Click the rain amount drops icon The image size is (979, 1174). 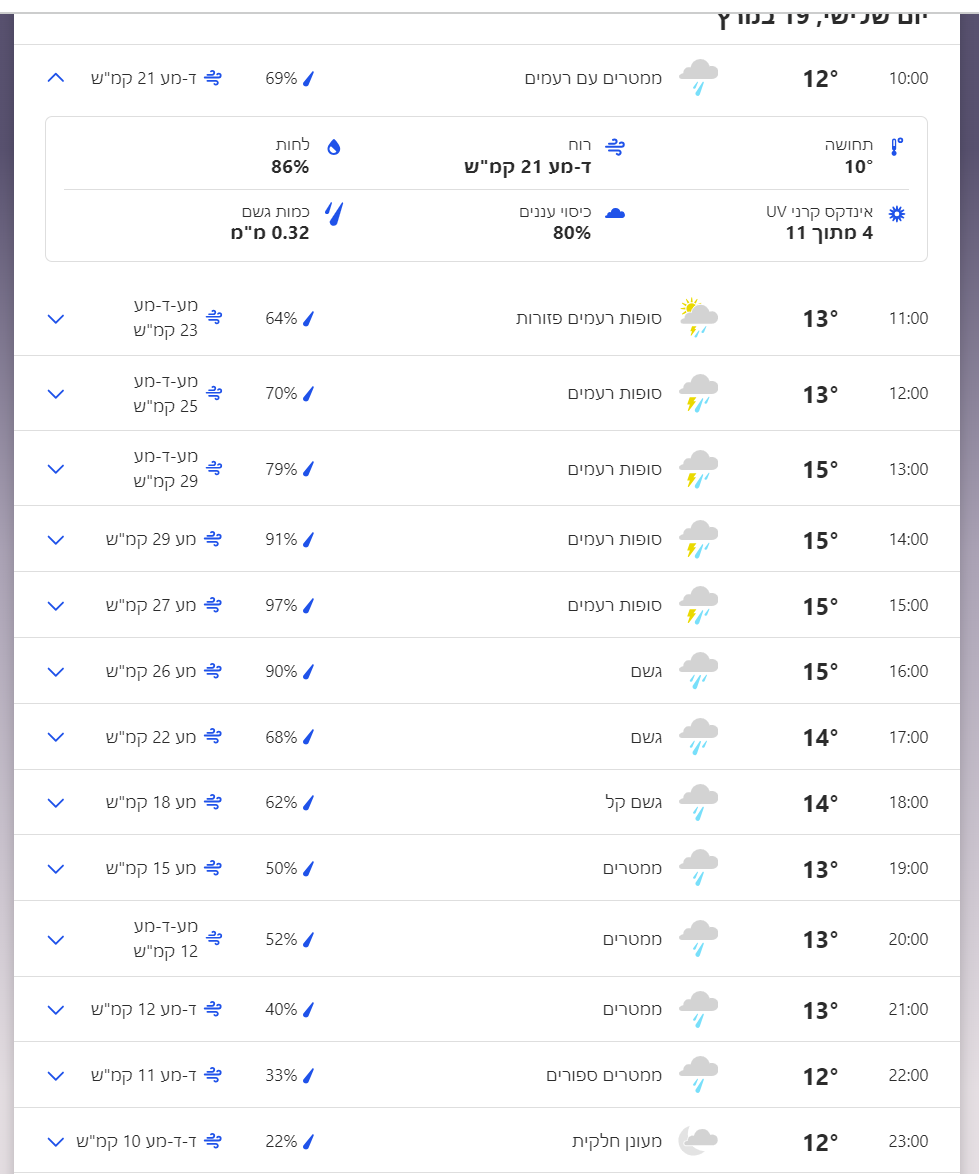pos(334,213)
